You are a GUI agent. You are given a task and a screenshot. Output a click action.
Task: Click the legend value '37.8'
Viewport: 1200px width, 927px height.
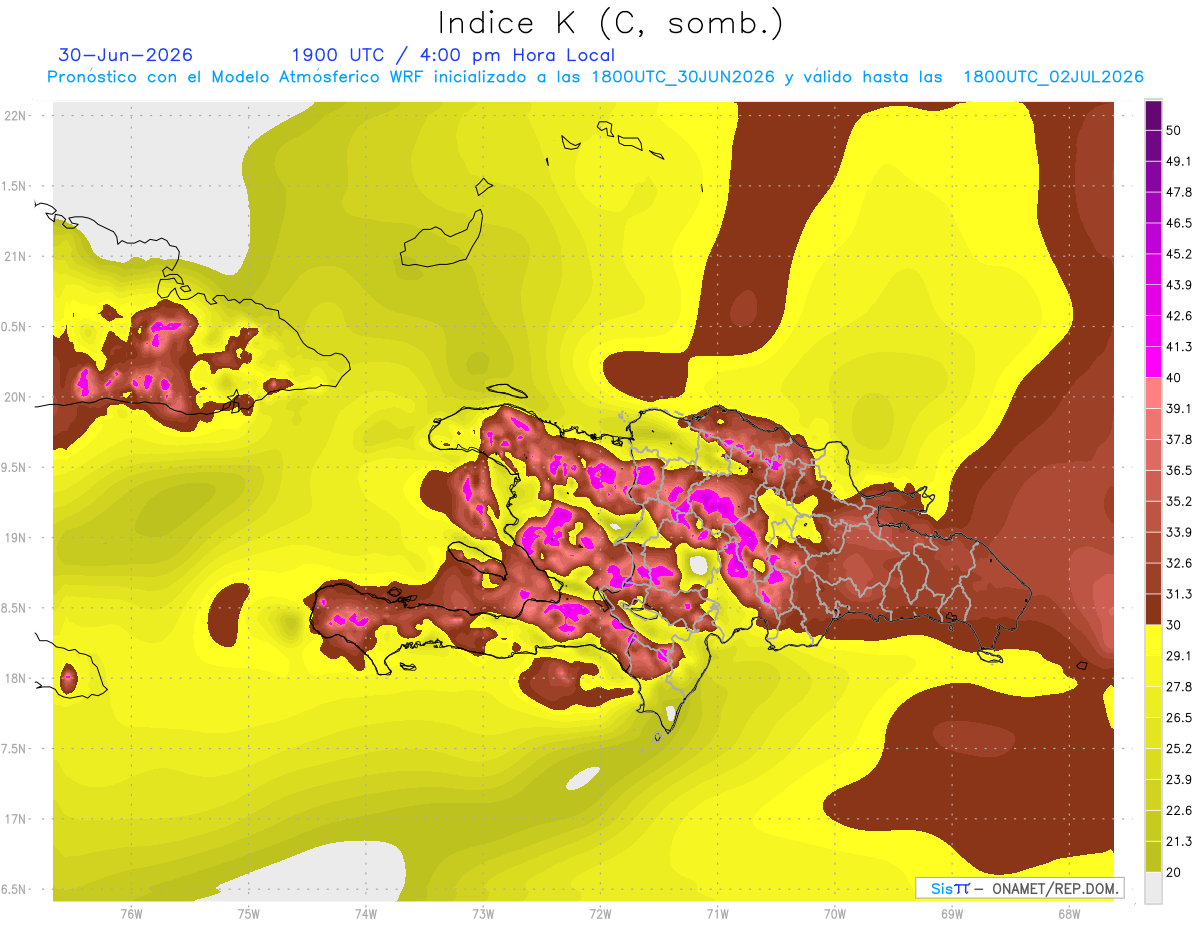tap(1179, 439)
